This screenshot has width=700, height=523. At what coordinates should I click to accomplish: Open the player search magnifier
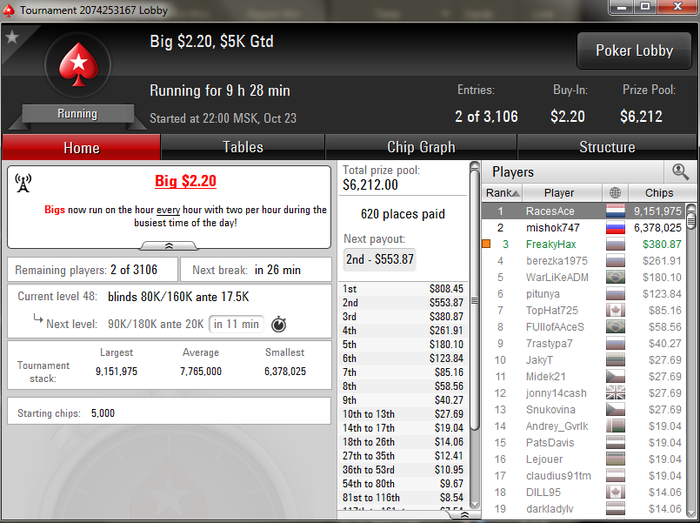[x=680, y=172]
